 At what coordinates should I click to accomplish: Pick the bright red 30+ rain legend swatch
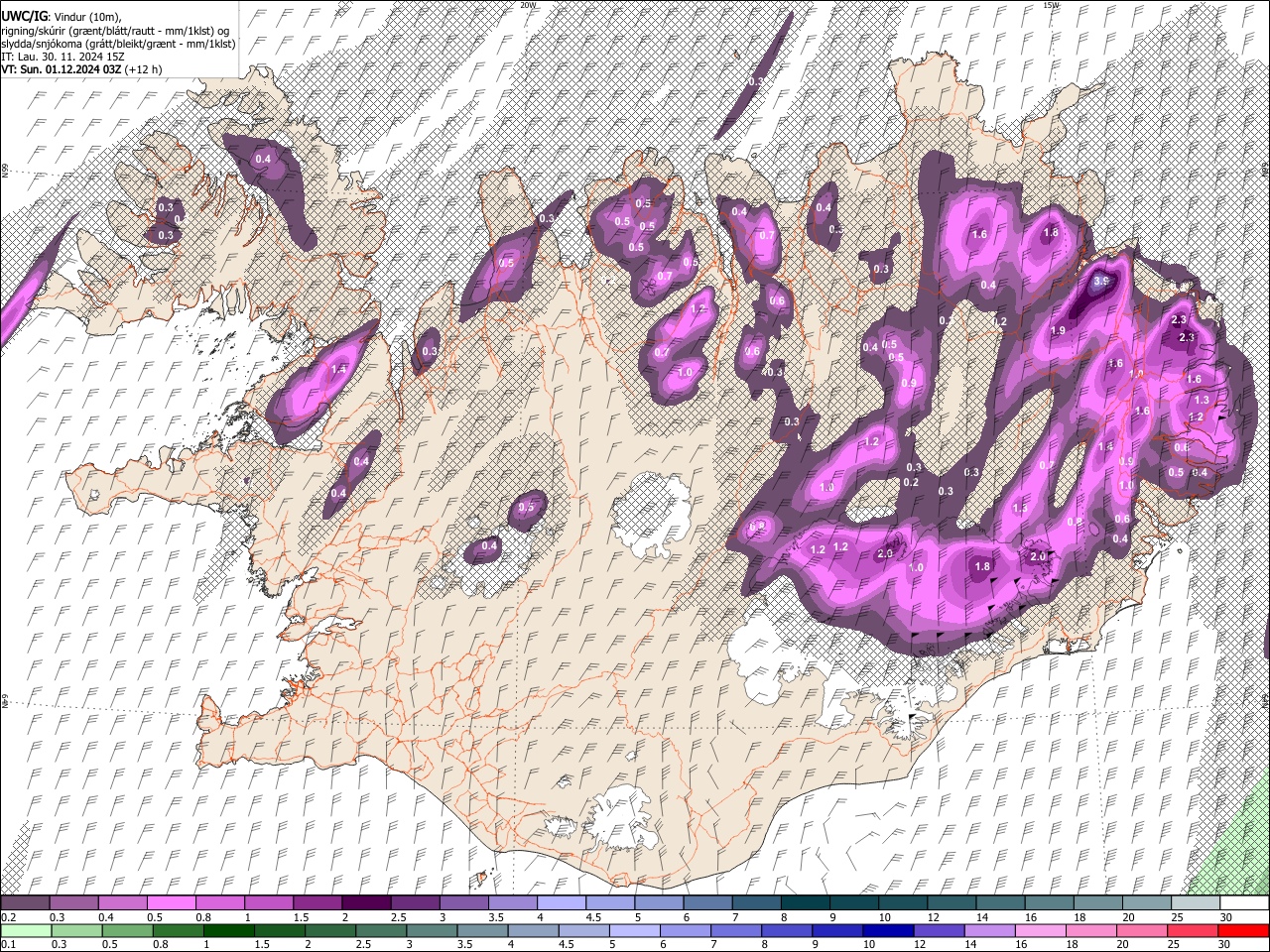click(1244, 930)
